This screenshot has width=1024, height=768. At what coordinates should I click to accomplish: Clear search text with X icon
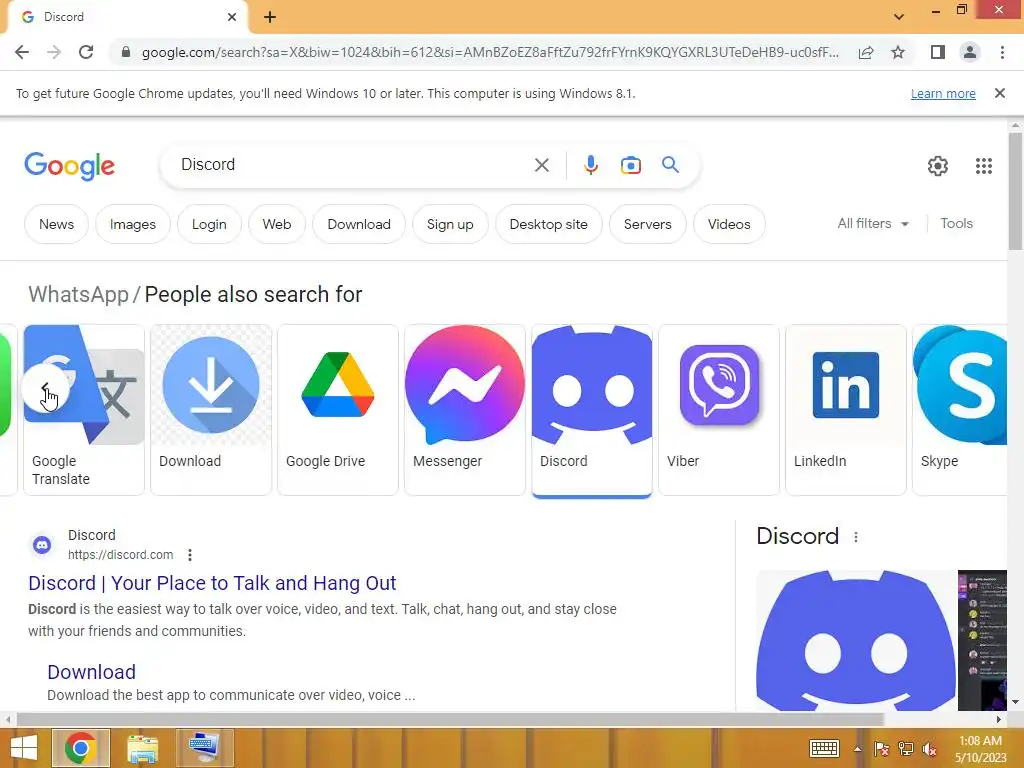coord(541,165)
